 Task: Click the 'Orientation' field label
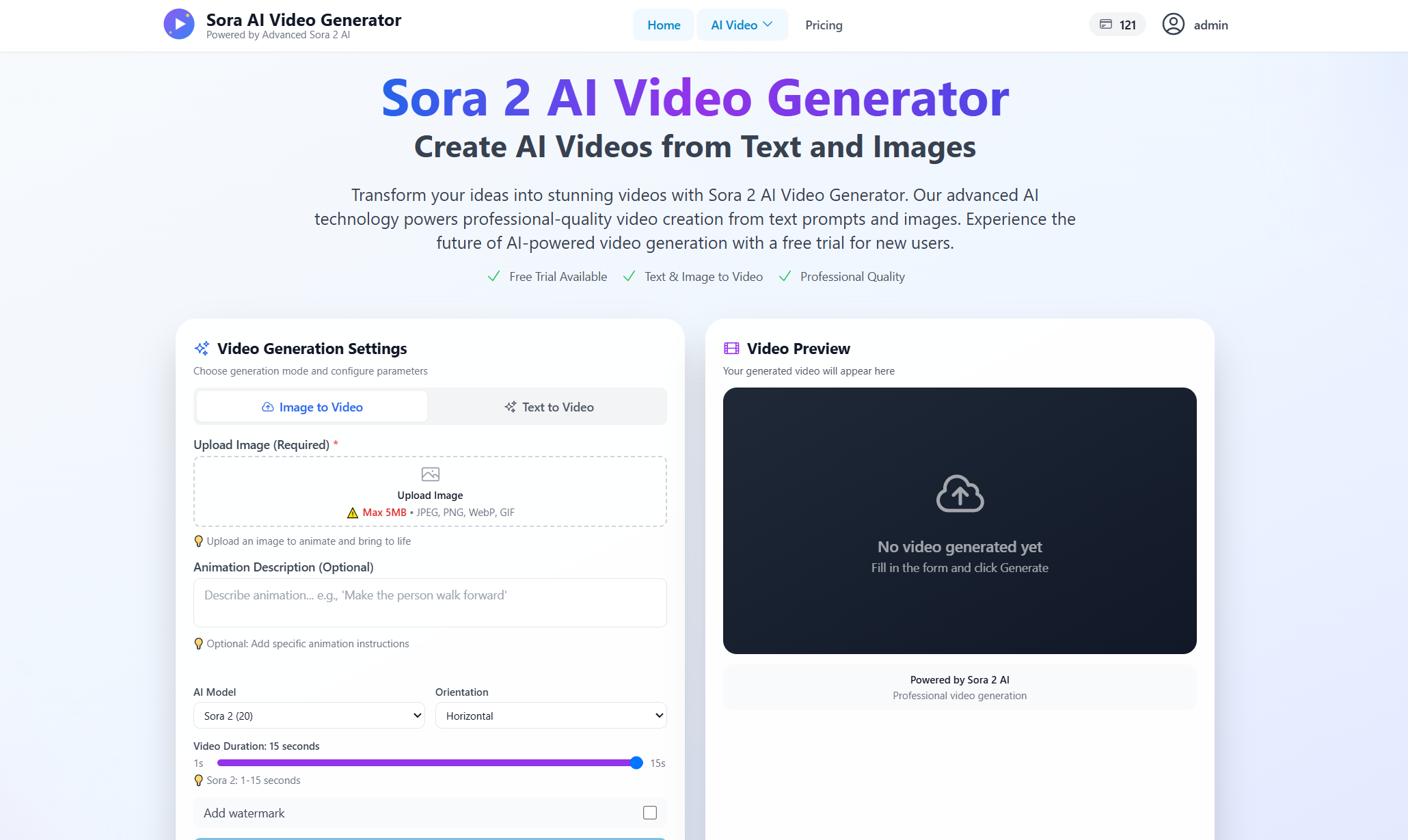point(462,692)
